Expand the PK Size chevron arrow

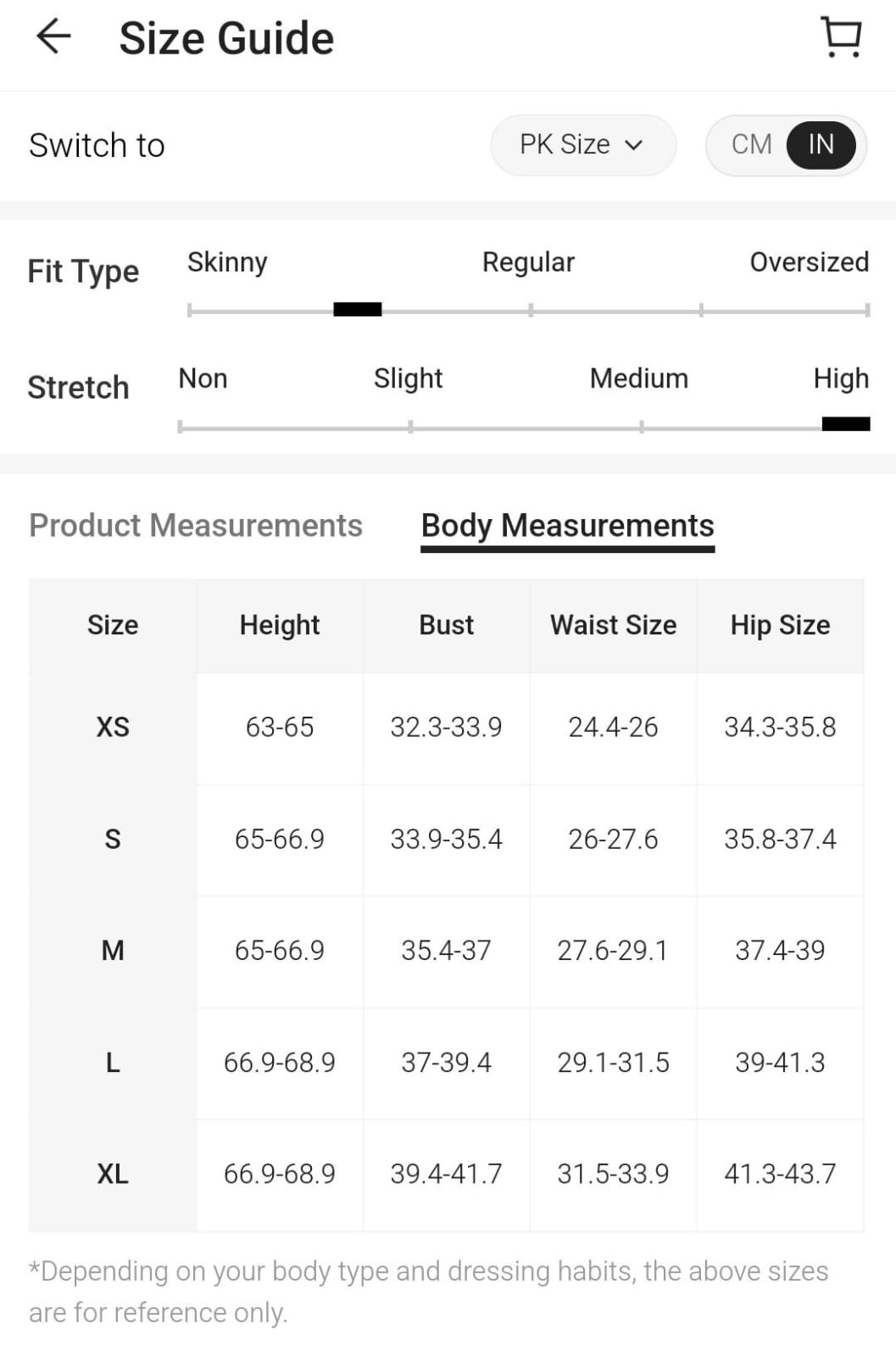(633, 145)
